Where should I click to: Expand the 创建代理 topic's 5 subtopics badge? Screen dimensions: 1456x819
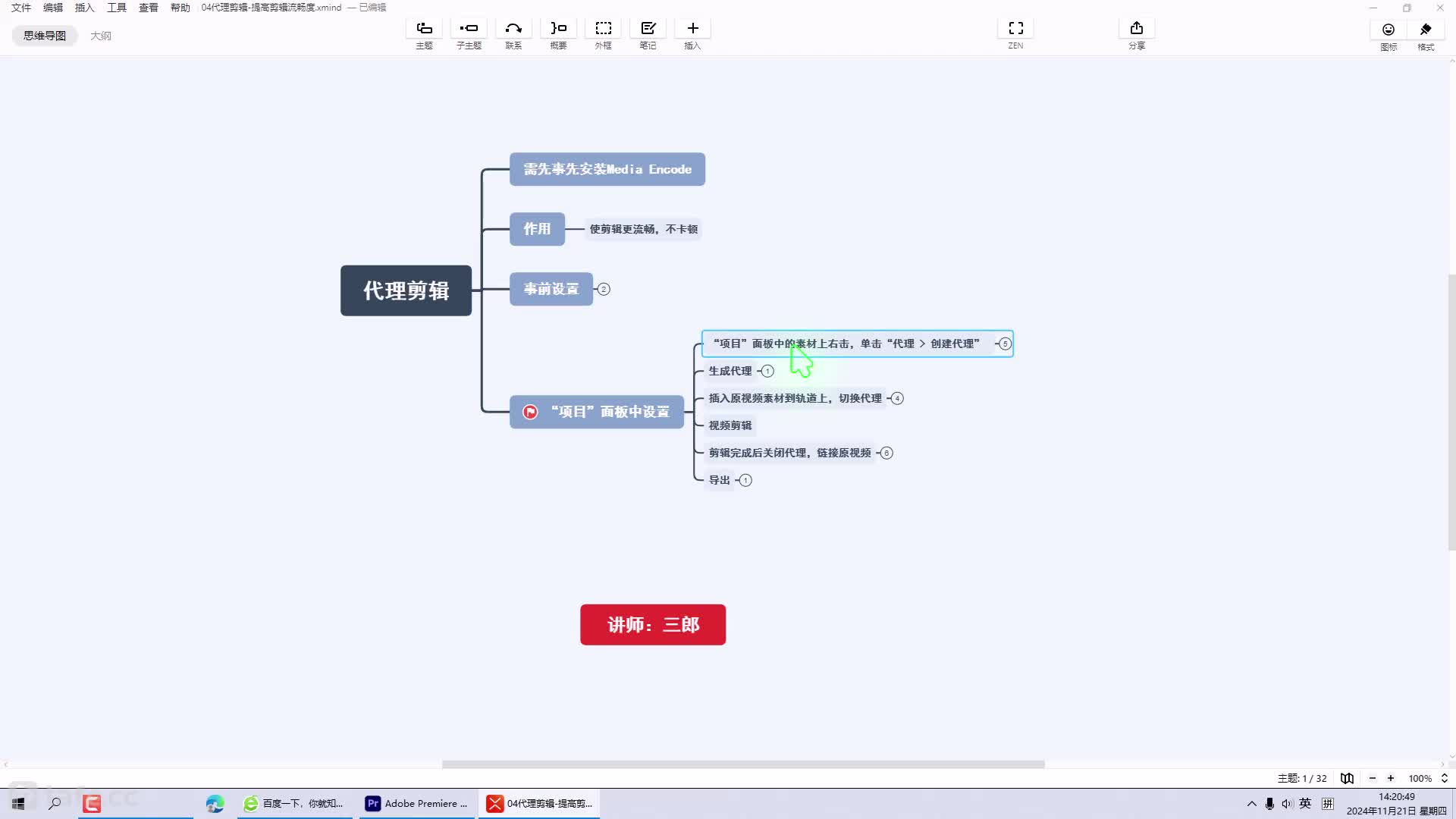pos(1005,344)
